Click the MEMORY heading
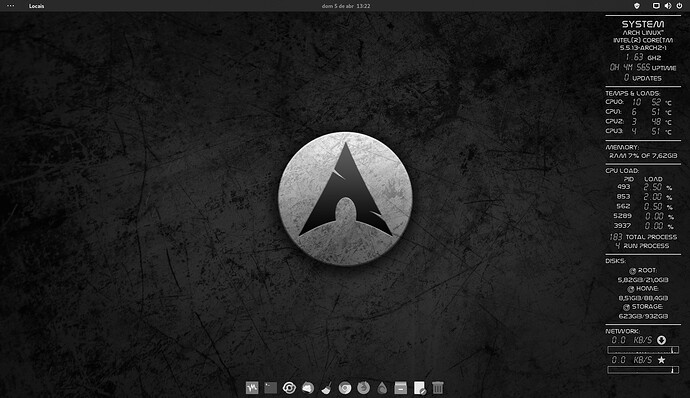Screen dimensions: 690x398 (622, 147)
